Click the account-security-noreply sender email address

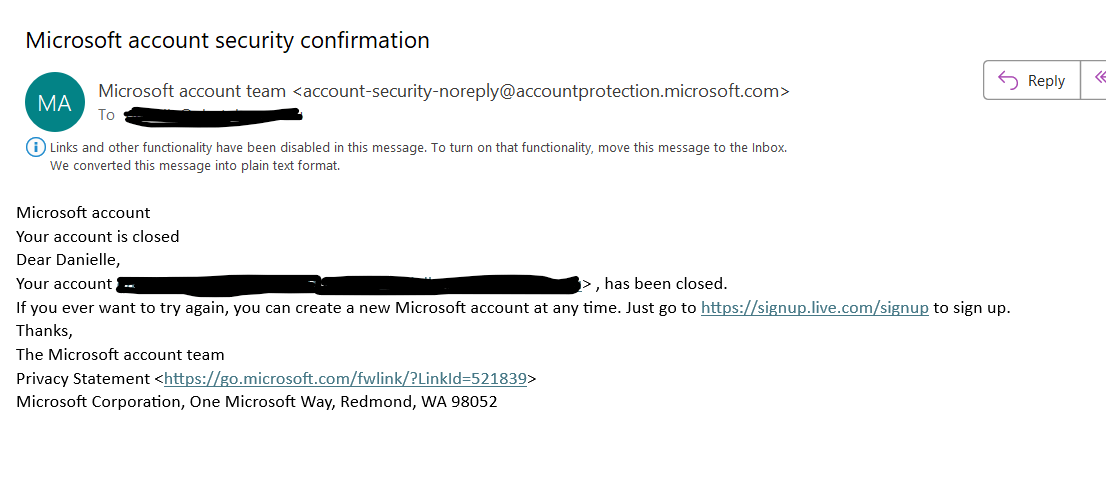[x=541, y=91]
